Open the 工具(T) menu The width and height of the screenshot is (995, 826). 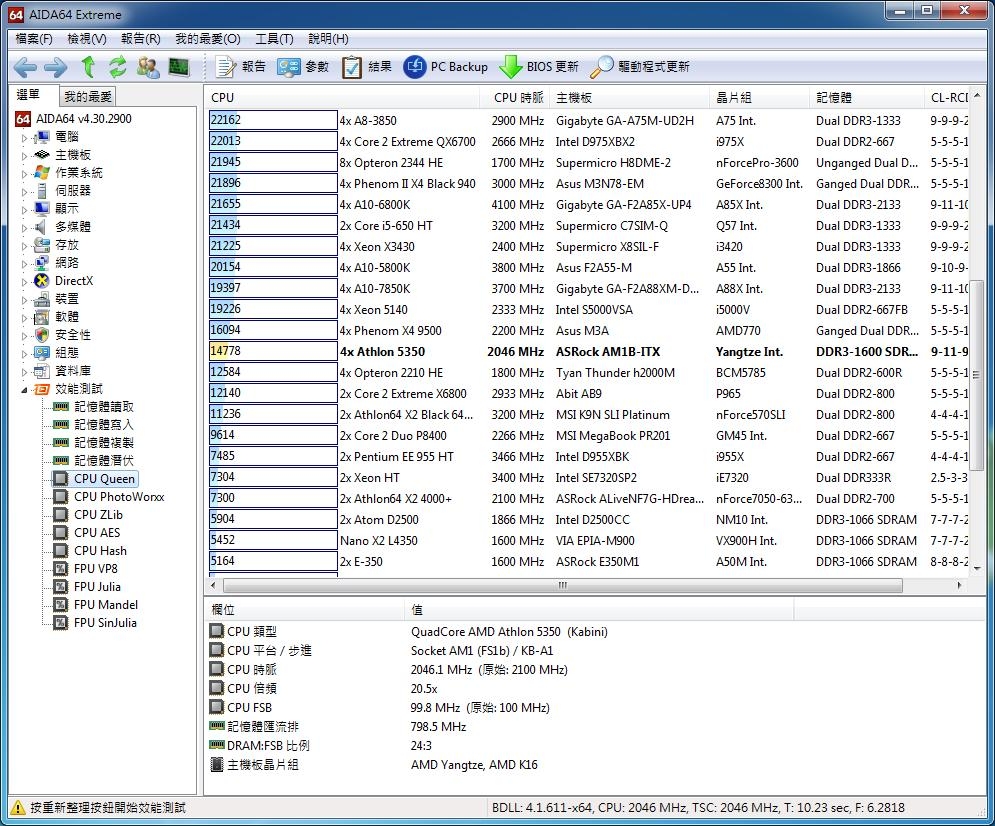[x=274, y=39]
